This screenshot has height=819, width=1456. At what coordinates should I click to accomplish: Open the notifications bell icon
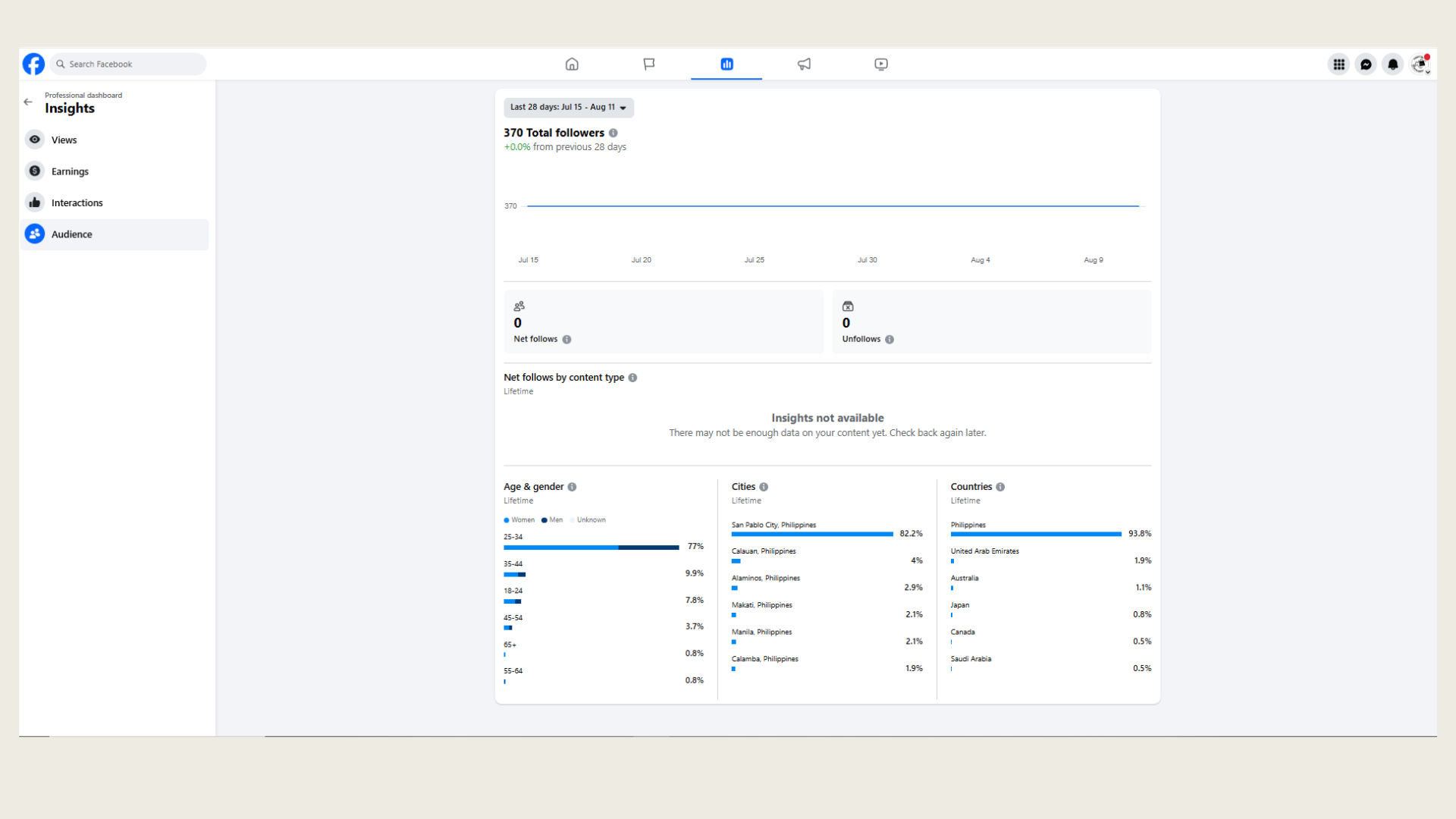point(1393,64)
